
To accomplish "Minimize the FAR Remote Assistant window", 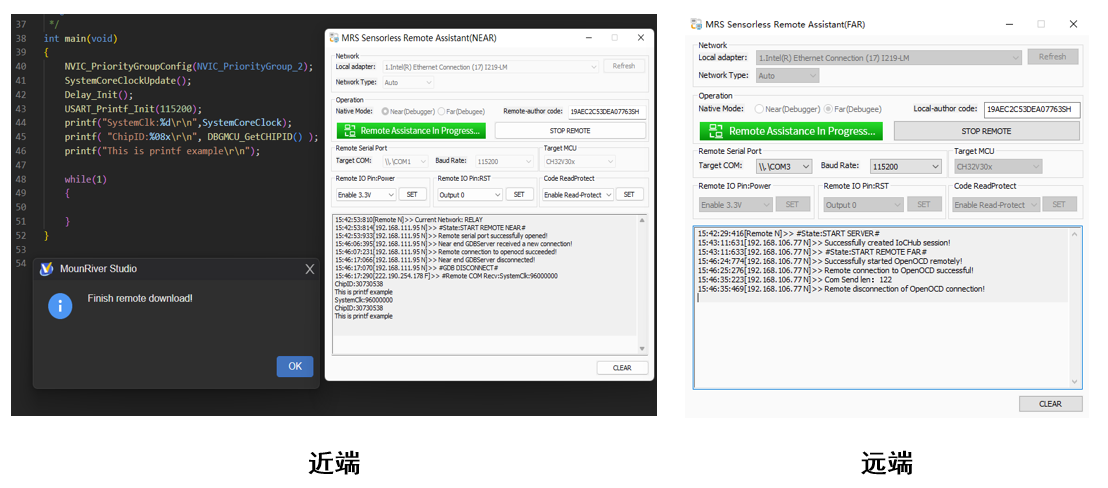I will click(1010, 24).
